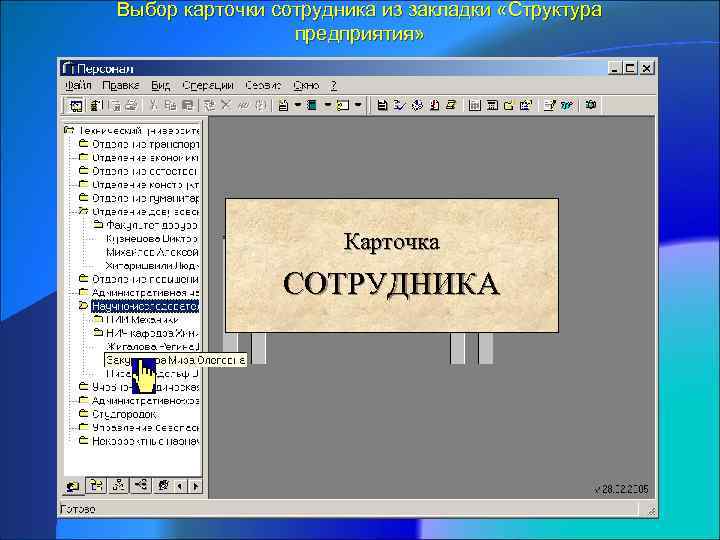The image size is (720, 540).
Task: Select the Некорректные назнач… folder
Action: coord(146,441)
